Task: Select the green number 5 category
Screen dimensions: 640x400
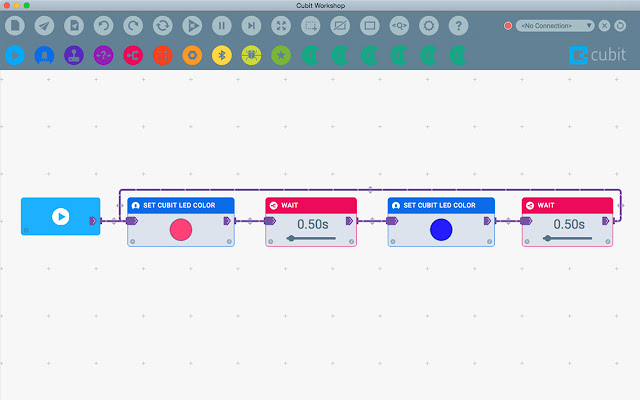Action: point(429,55)
